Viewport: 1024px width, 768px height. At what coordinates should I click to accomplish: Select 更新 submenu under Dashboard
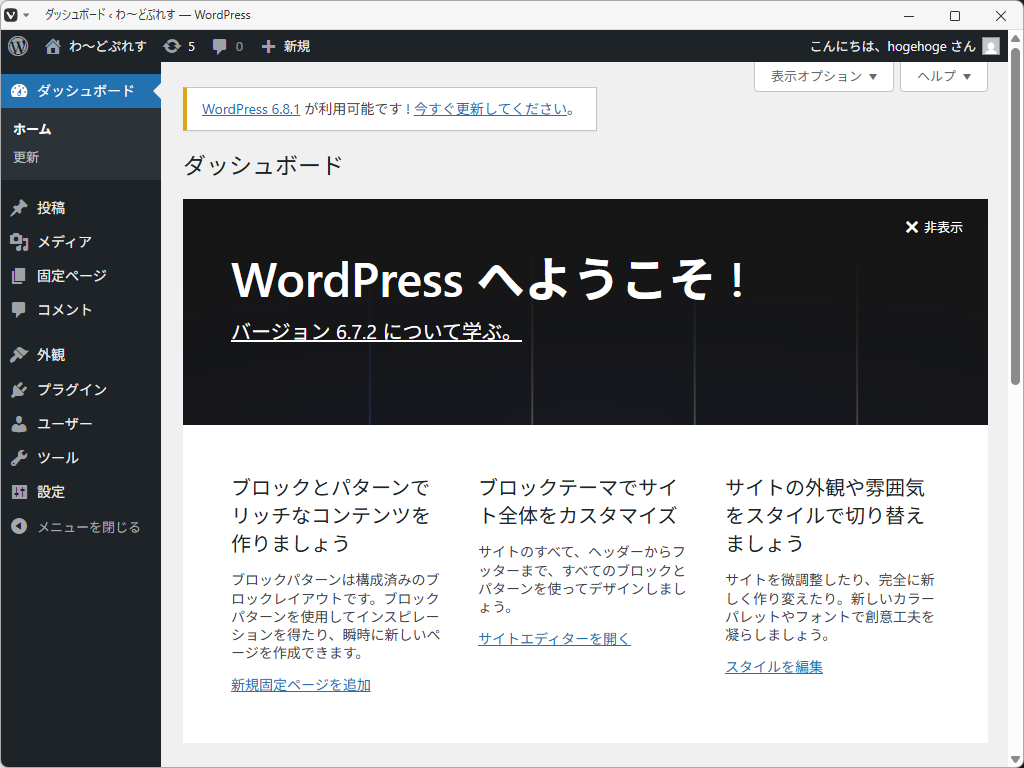(x=26, y=158)
